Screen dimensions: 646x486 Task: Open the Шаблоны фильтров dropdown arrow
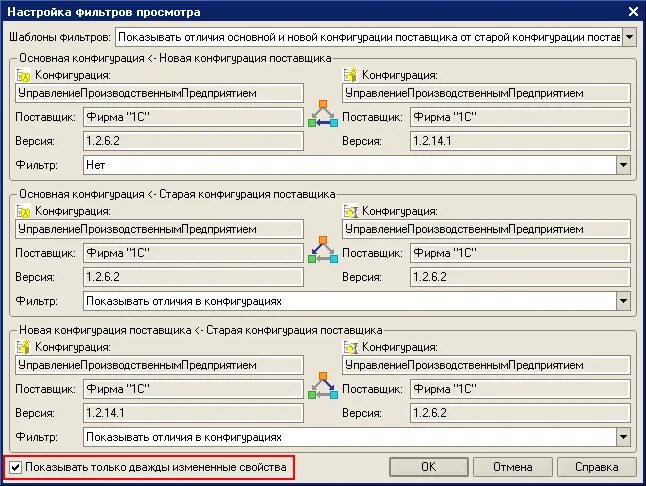pyautogui.click(x=629, y=37)
